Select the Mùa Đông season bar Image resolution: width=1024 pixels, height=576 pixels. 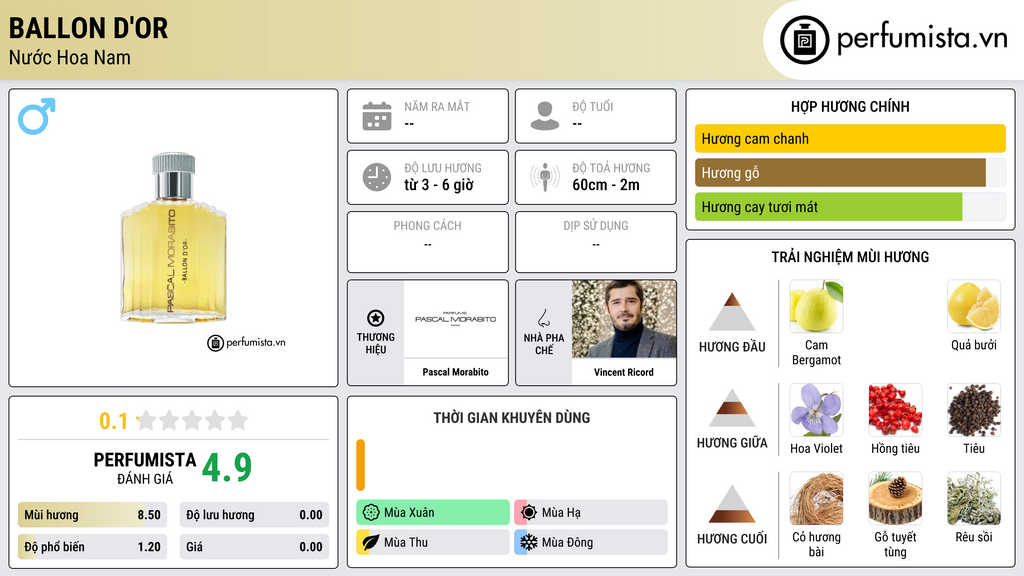(x=591, y=542)
